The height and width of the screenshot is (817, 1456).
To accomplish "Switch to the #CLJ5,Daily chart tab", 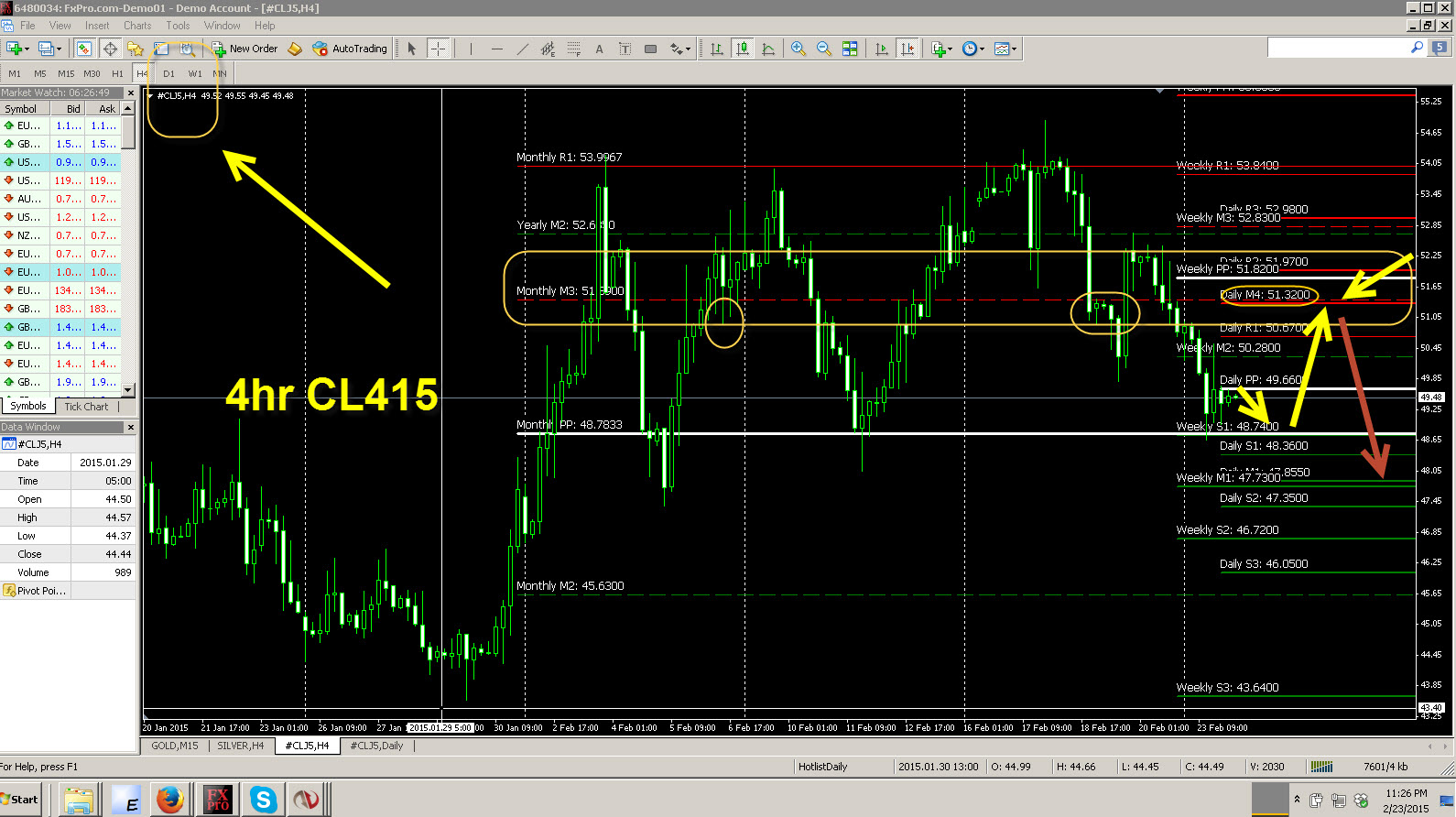I will [x=377, y=746].
